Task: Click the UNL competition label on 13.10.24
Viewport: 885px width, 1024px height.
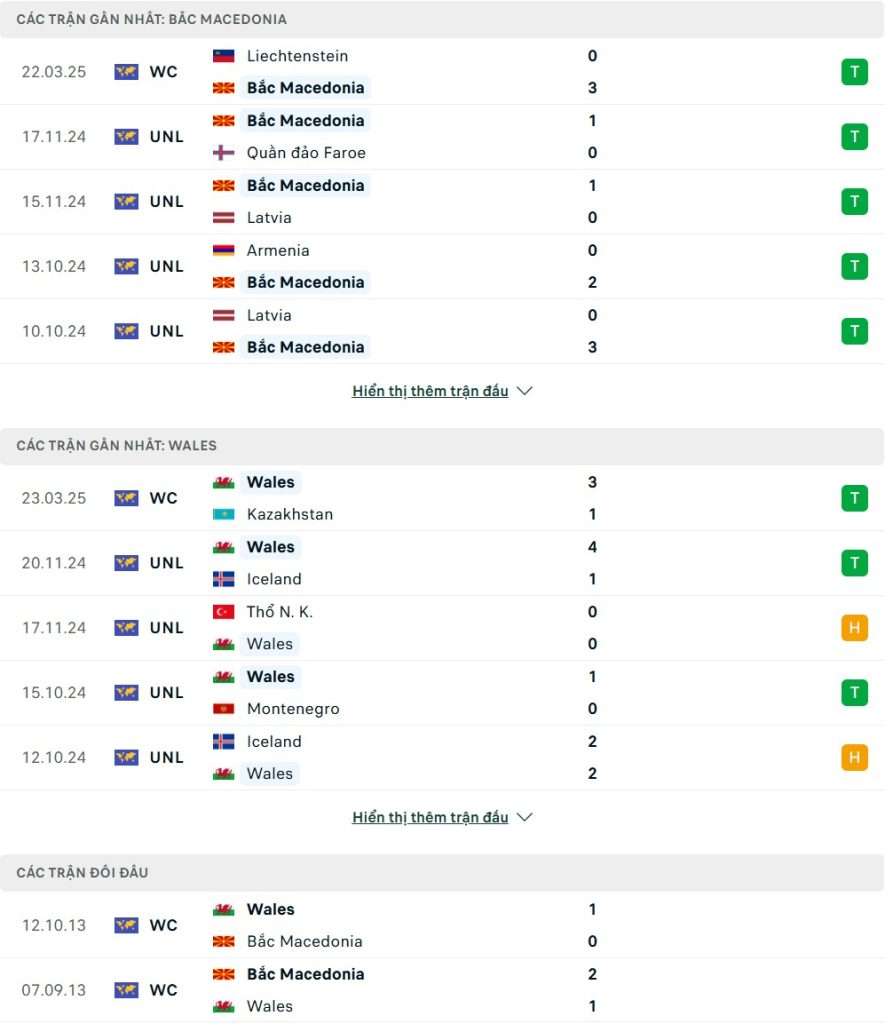Action: point(167,266)
